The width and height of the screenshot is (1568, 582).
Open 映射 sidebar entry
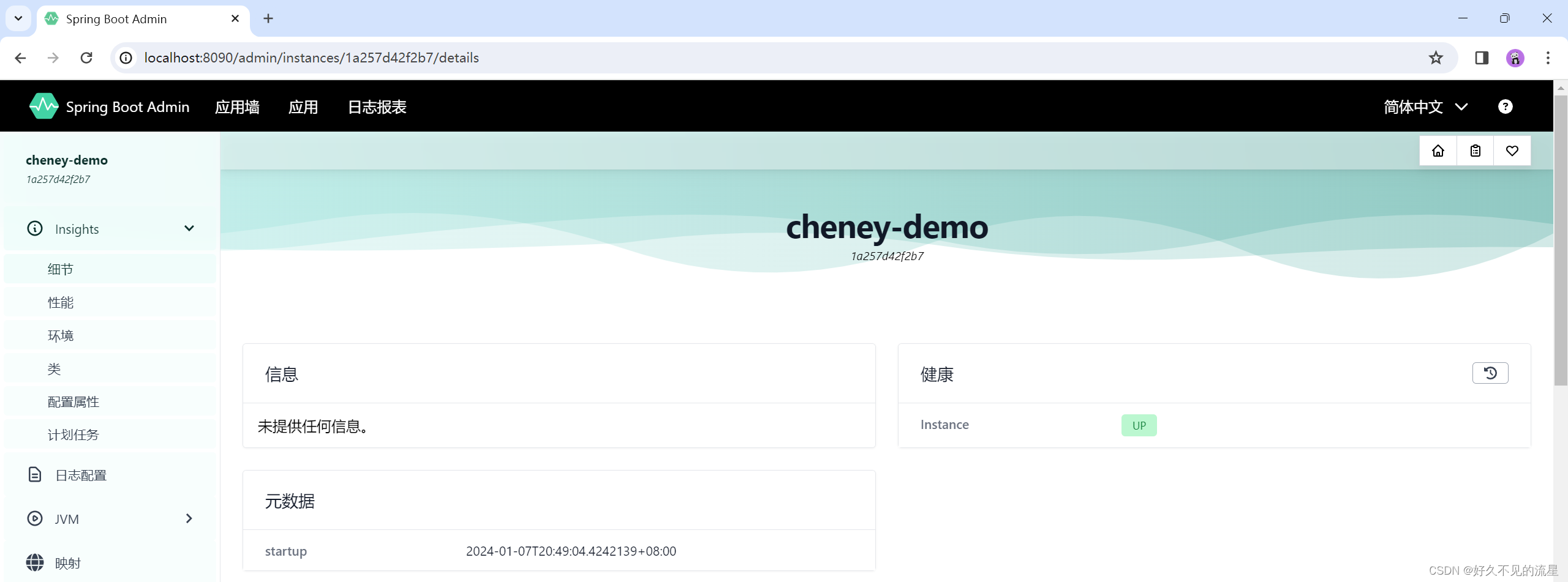(x=110, y=563)
